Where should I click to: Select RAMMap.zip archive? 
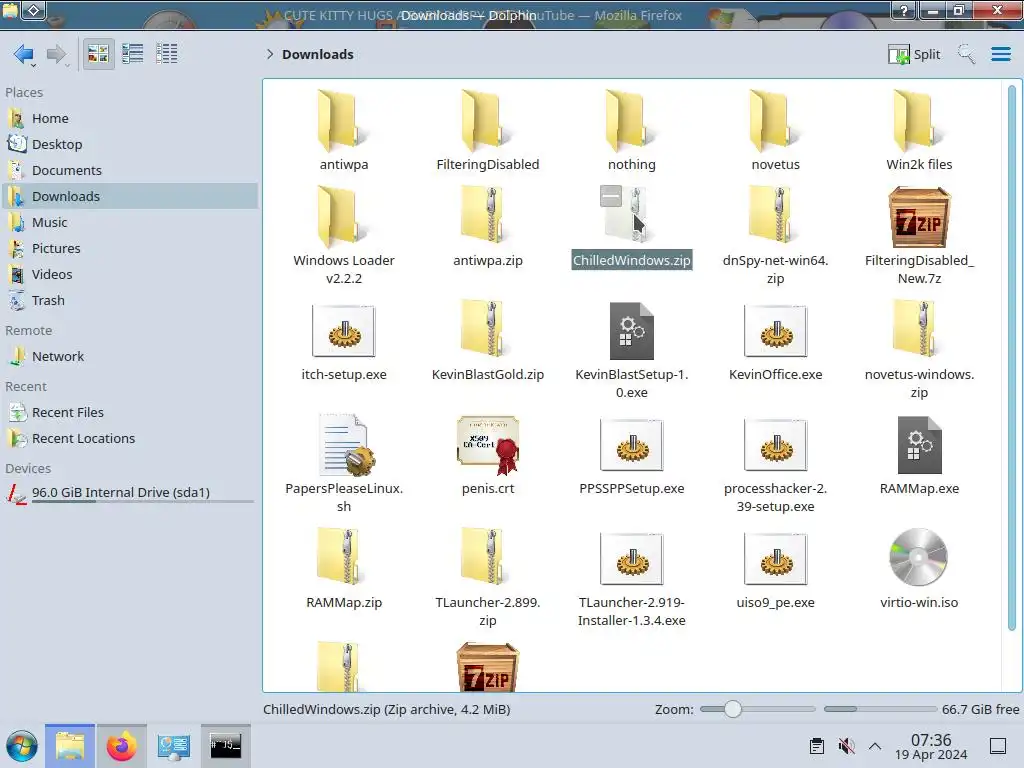[344, 568]
